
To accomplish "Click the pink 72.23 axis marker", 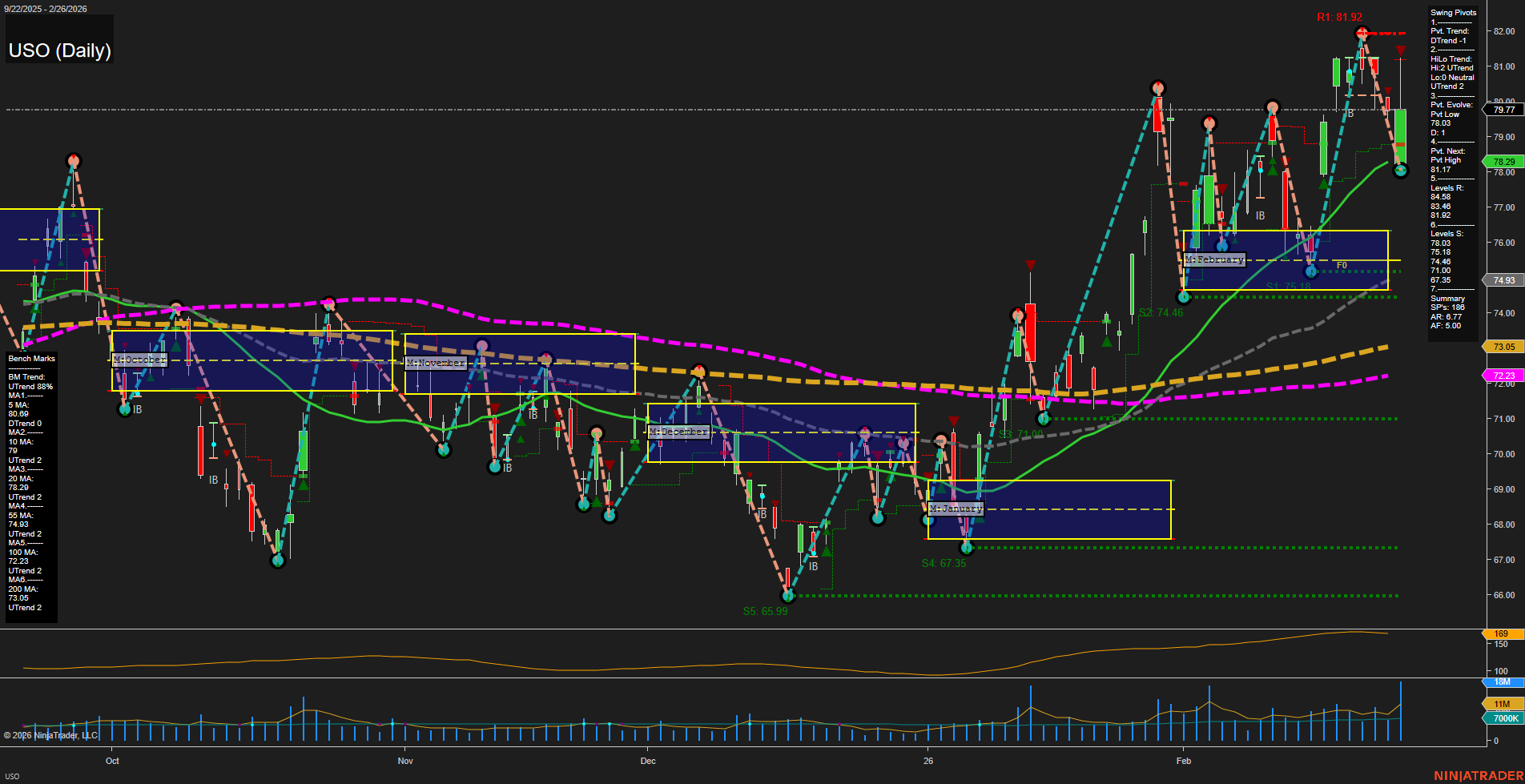I will [1503, 376].
